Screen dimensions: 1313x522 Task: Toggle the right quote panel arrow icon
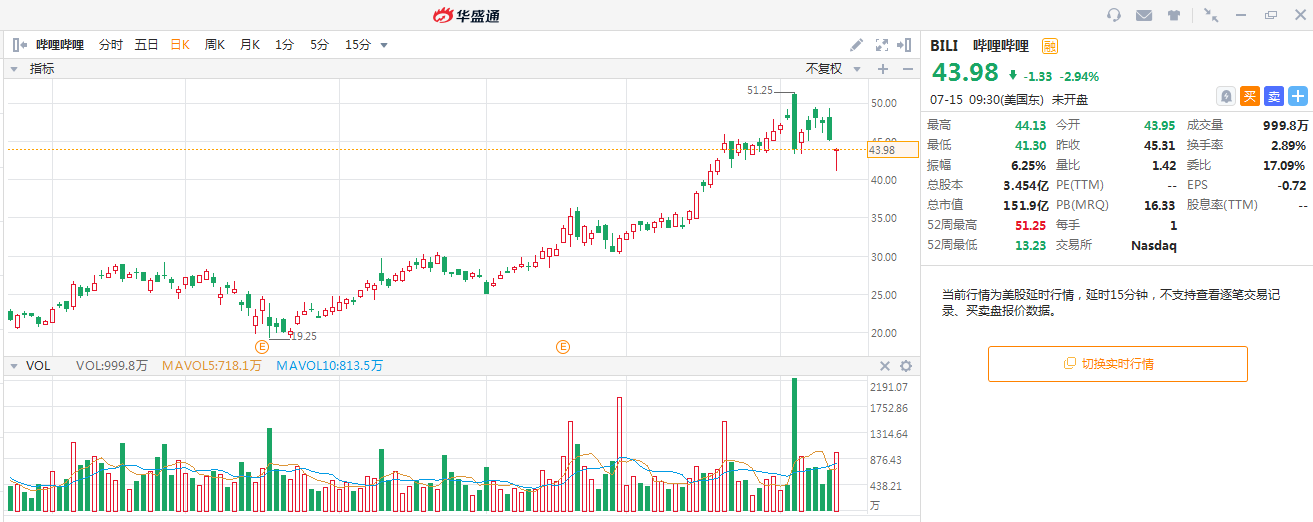(904, 45)
